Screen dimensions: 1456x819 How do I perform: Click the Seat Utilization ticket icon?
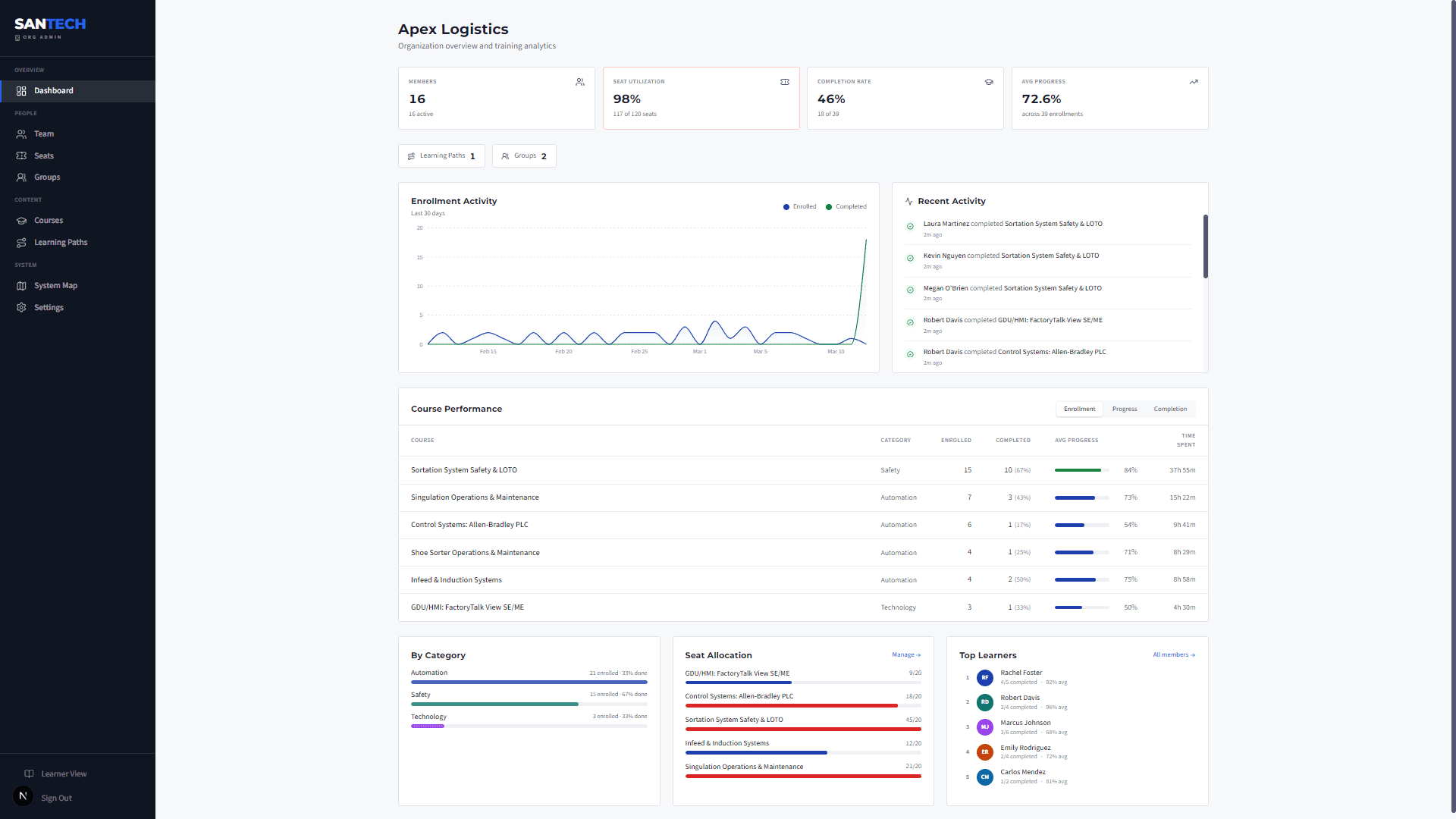tap(785, 82)
